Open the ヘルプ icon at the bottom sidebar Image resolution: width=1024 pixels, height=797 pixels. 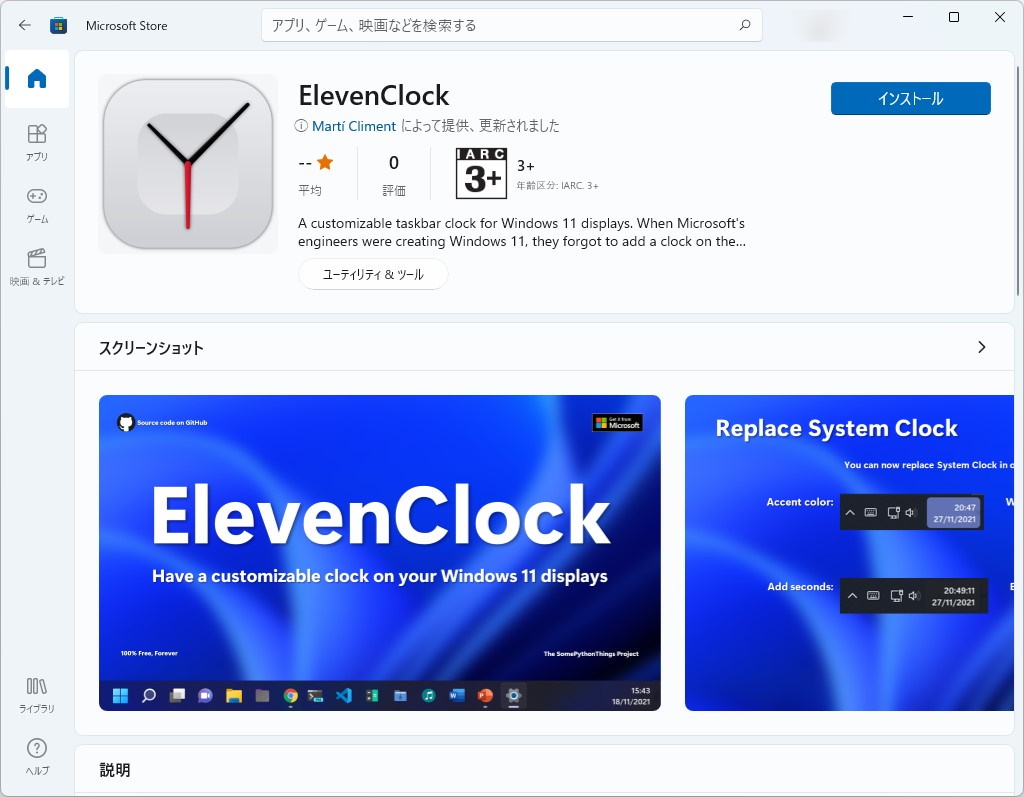[x=36, y=756]
